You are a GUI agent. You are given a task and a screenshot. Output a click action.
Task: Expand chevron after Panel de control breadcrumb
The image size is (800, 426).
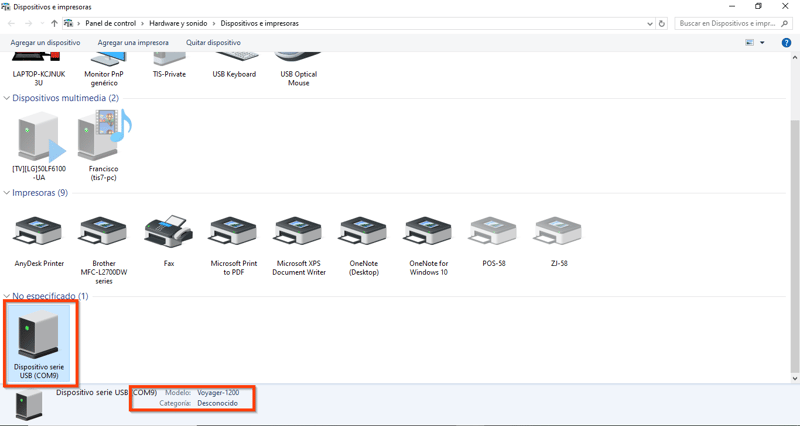pyautogui.click(x=142, y=23)
